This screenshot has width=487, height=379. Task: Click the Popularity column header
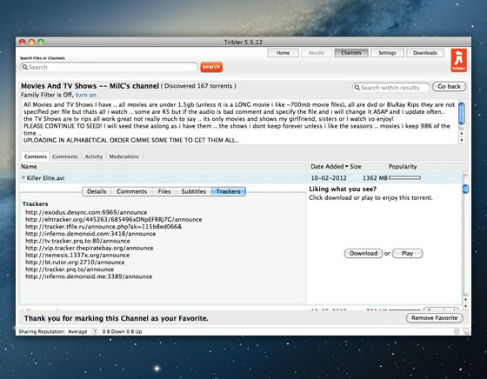coord(403,166)
